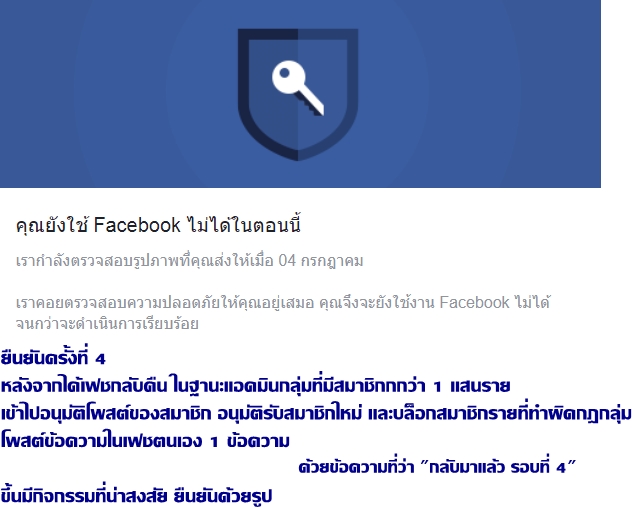Click the word Facebook in the heading
632x508 pixels.
click(x=137, y=225)
